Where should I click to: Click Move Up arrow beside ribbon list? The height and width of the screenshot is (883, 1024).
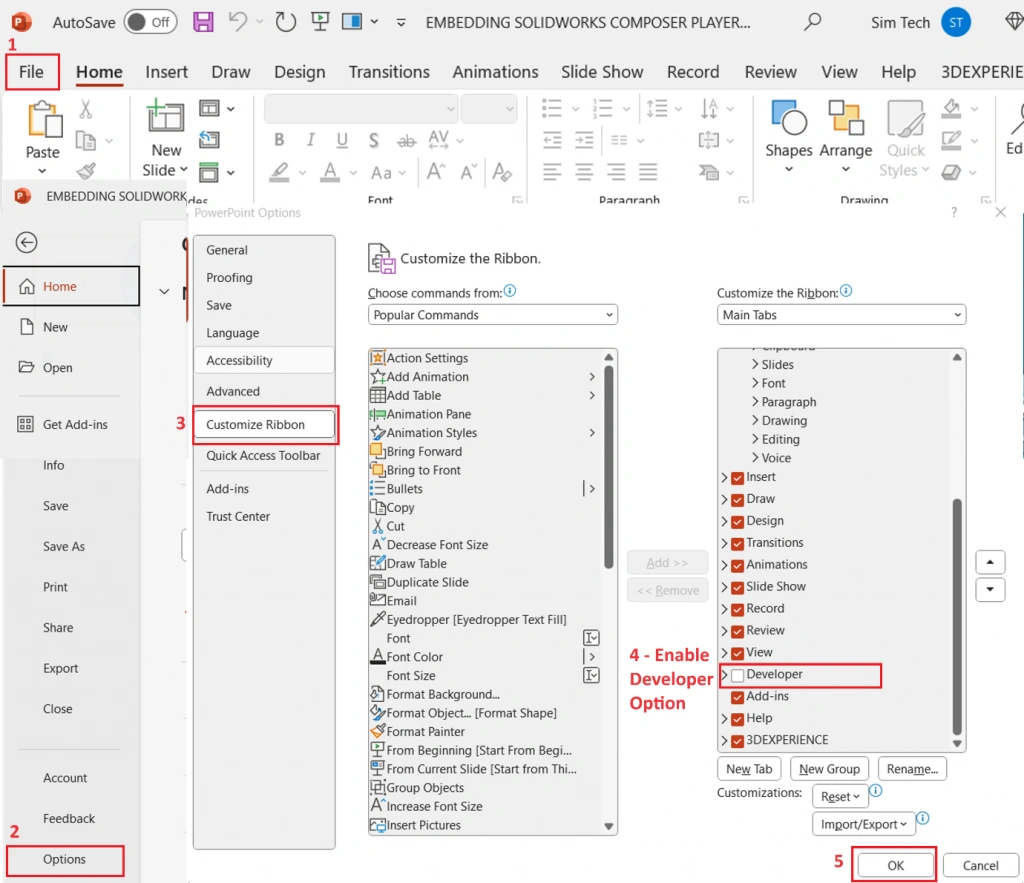[x=990, y=562]
